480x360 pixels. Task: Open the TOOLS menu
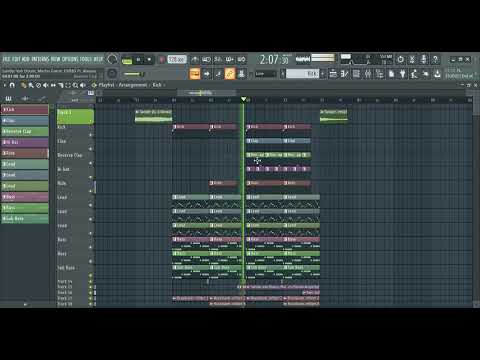click(85, 59)
